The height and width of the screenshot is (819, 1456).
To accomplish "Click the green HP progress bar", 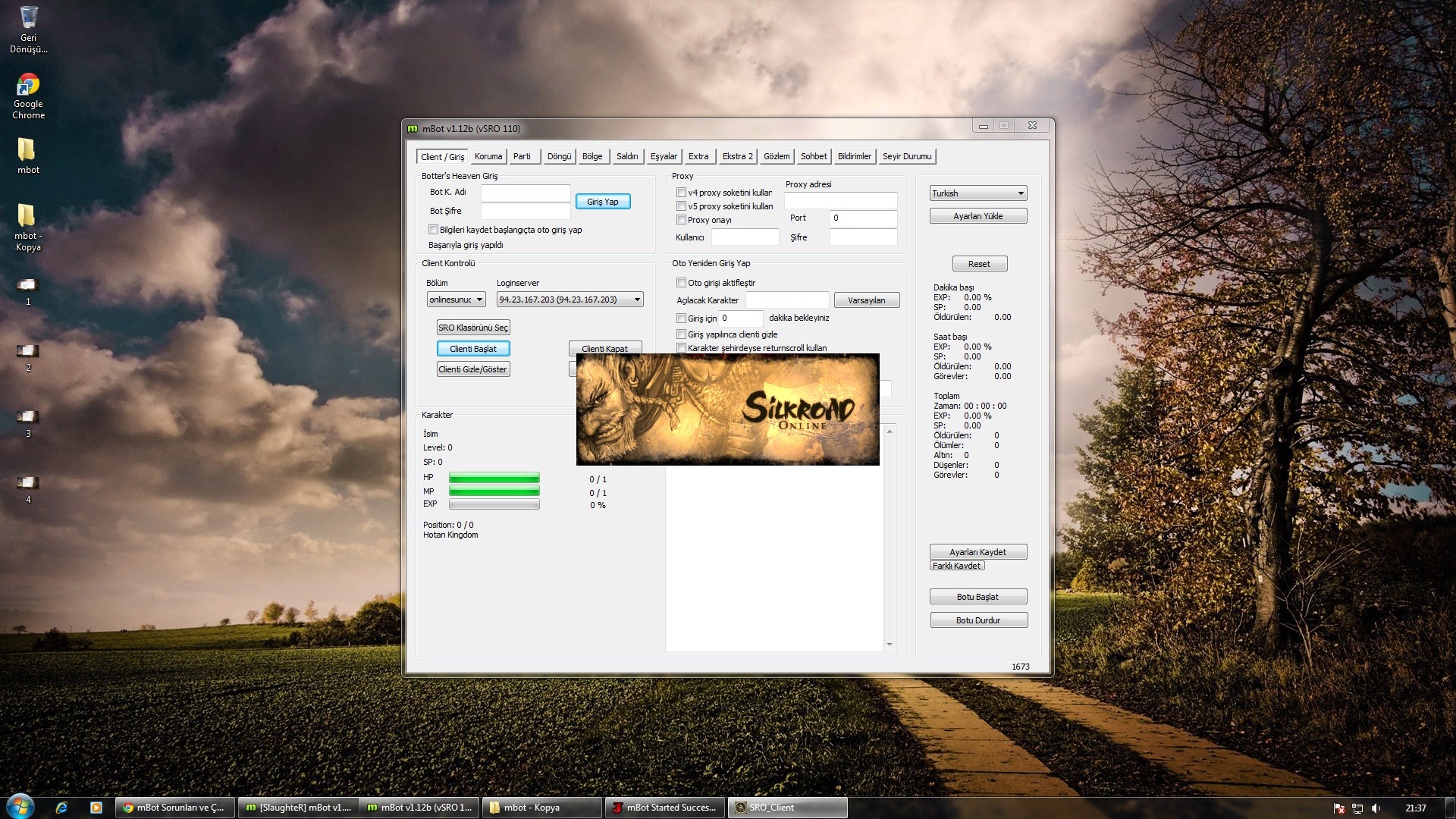I will pos(494,478).
